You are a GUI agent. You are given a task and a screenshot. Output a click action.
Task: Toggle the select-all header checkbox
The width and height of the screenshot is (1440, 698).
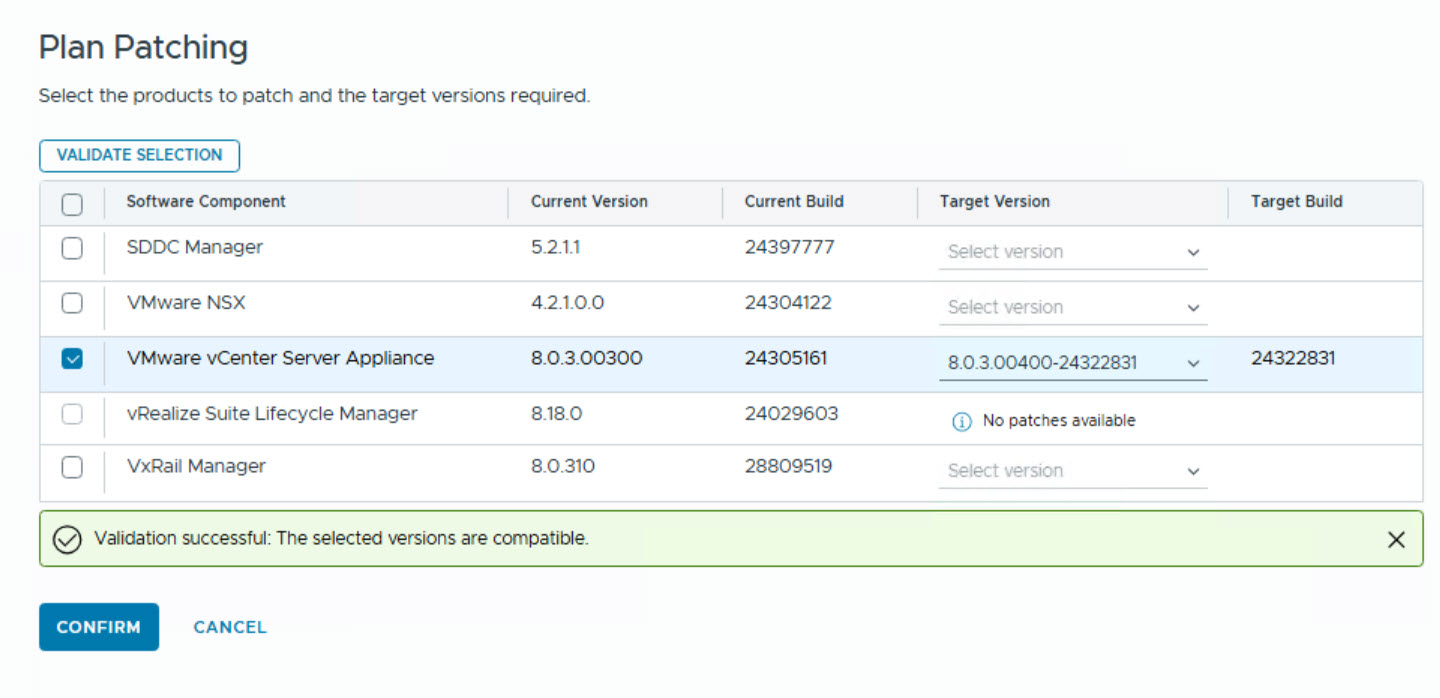72,204
